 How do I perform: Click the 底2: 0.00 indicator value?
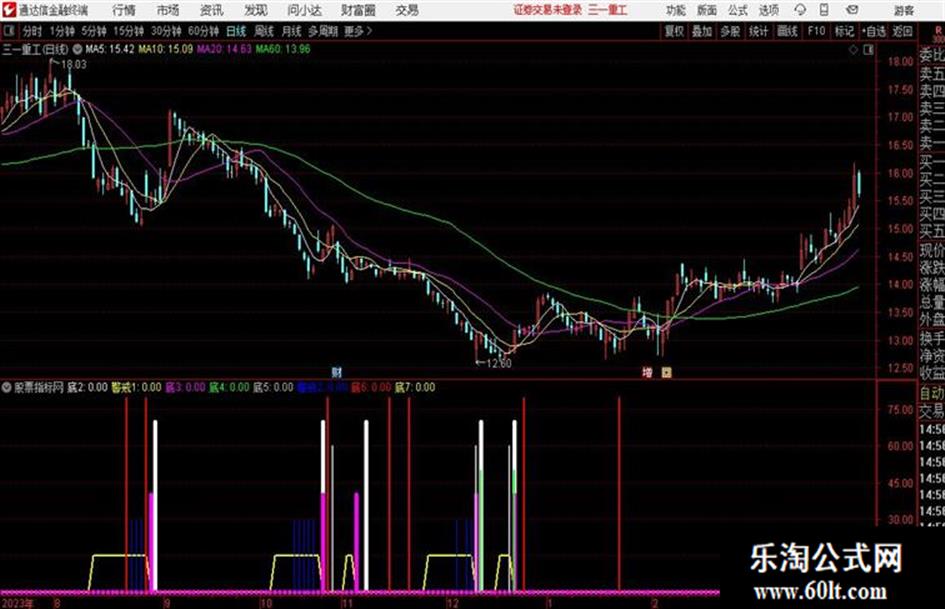[87, 388]
